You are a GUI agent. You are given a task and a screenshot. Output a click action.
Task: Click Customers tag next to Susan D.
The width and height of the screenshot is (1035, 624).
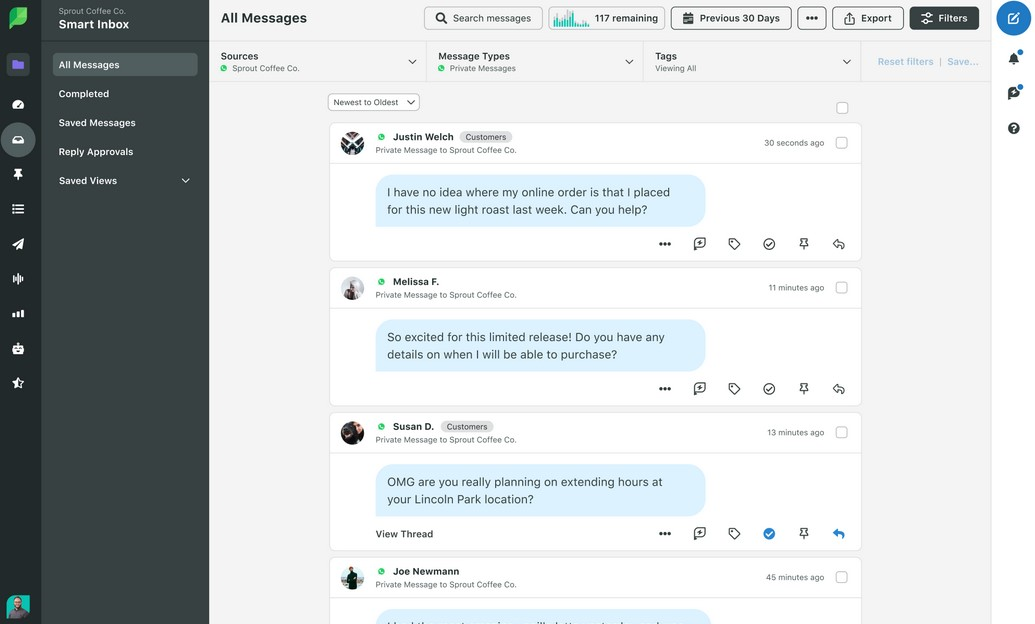coord(467,427)
